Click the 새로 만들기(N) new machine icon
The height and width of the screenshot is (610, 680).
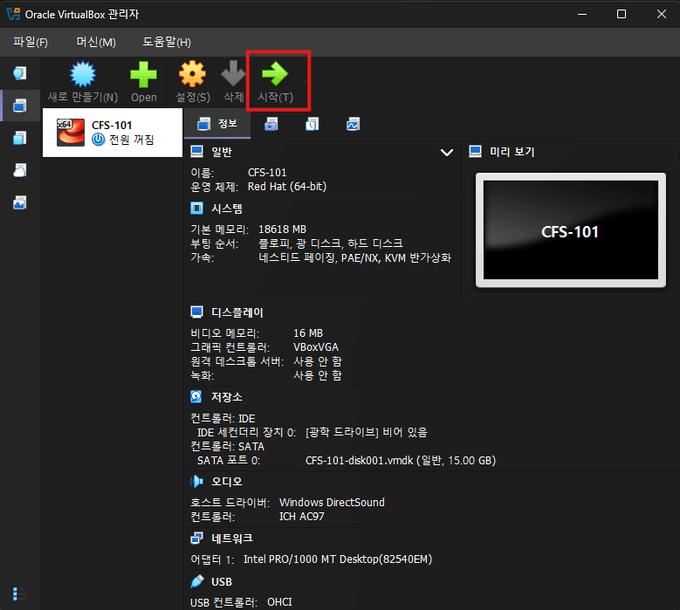(82, 76)
